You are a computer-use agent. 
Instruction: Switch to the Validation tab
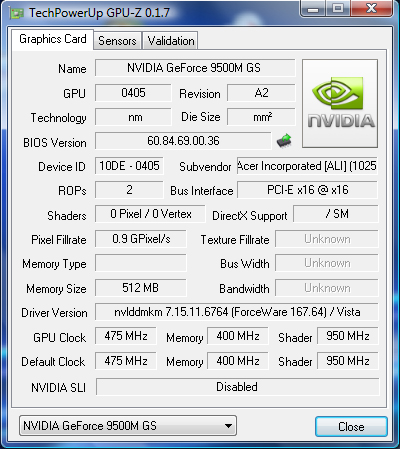pos(171,41)
